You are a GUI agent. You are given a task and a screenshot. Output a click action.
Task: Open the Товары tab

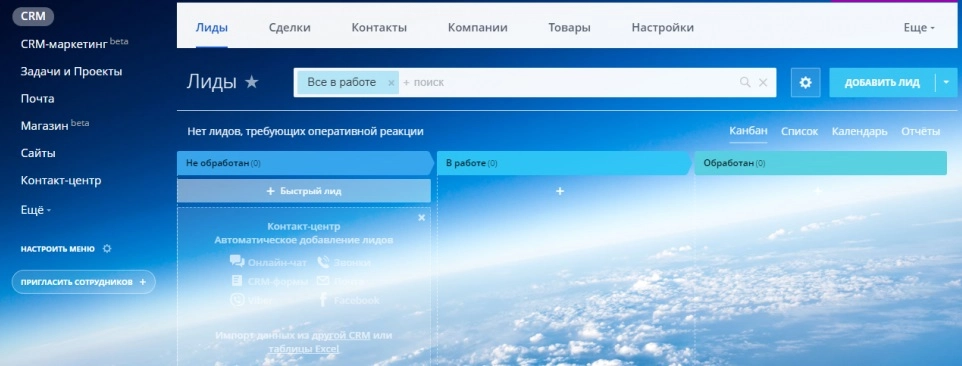coord(569,28)
